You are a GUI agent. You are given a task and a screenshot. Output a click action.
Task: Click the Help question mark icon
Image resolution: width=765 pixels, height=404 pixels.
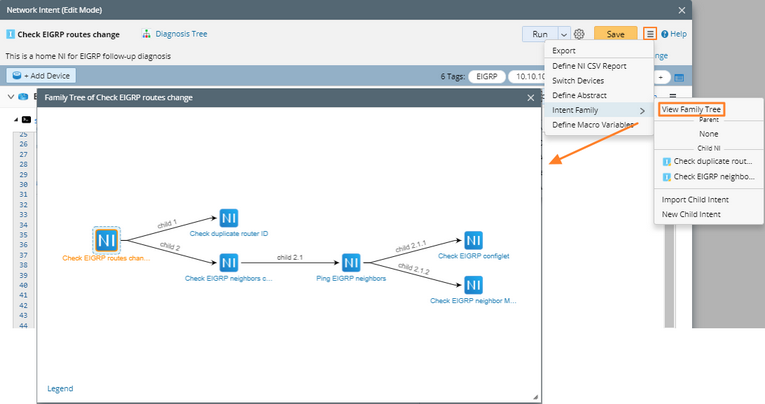pyautogui.click(x=664, y=34)
